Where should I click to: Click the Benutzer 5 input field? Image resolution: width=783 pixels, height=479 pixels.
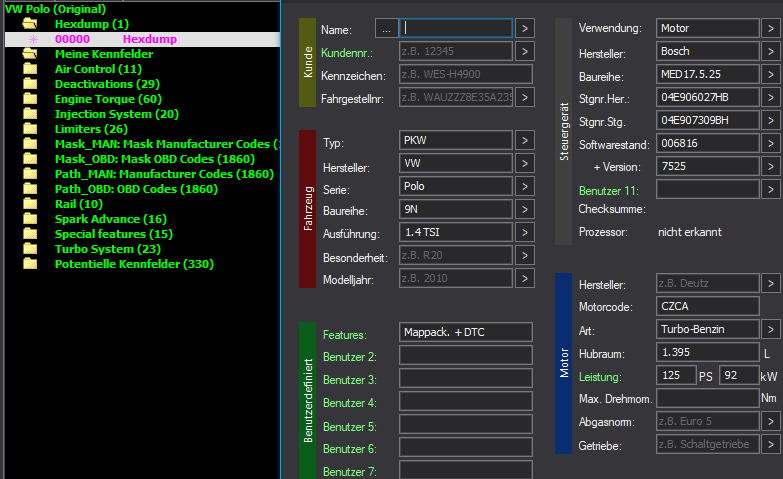pyautogui.click(x=466, y=424)
